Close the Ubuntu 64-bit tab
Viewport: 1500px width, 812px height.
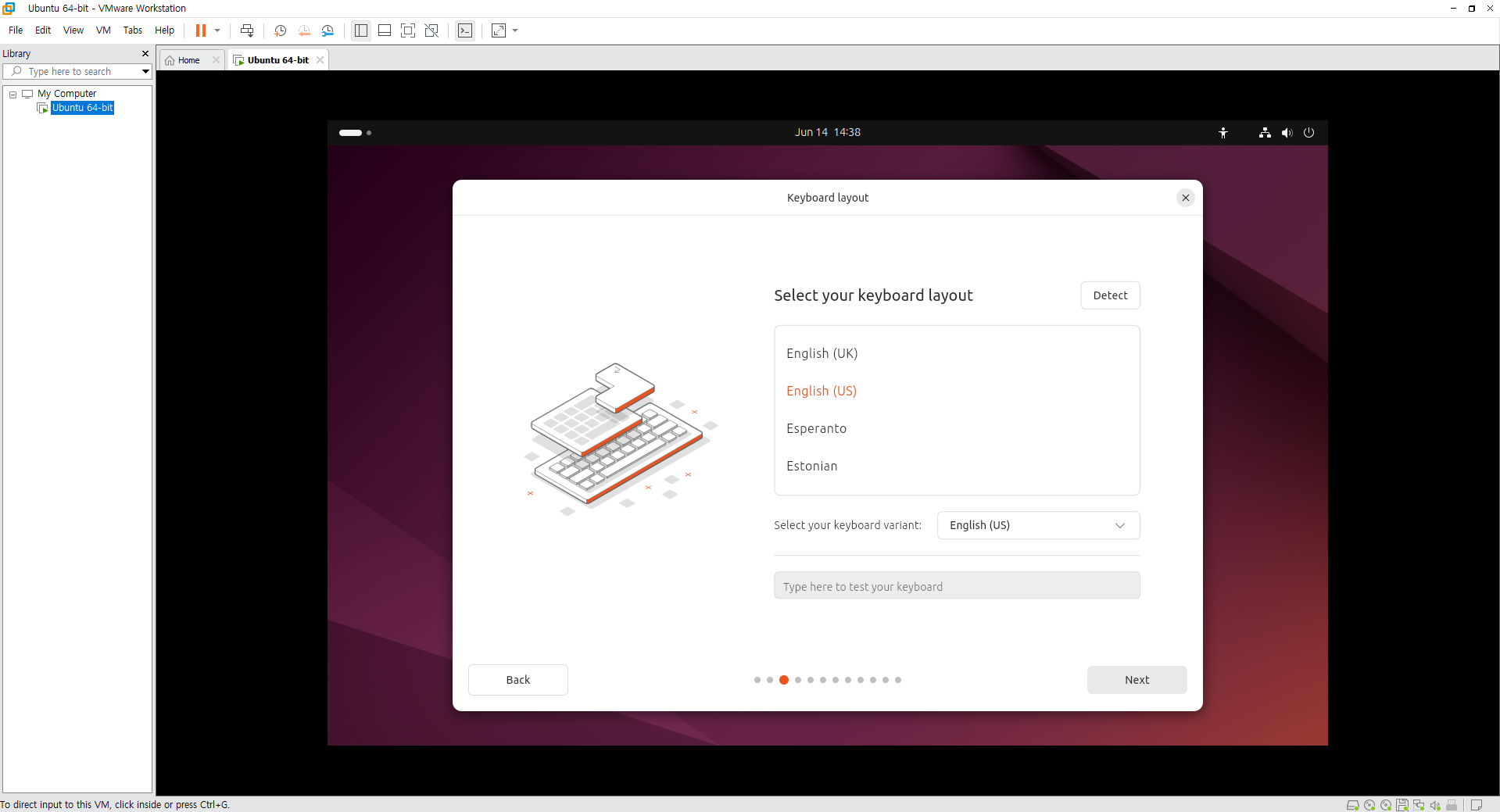click(320, 60)
